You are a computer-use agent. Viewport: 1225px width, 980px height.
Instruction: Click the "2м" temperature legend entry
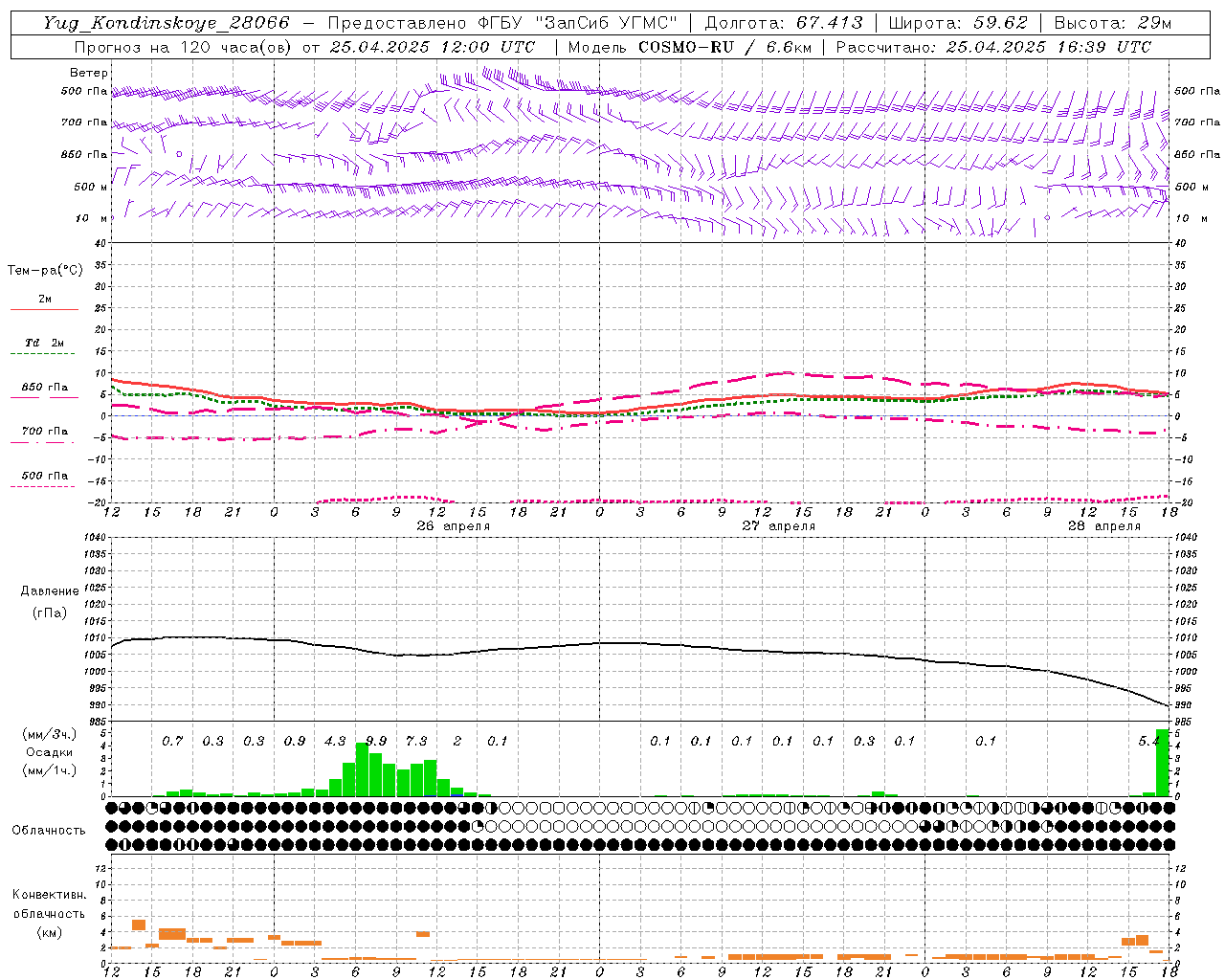point(45,300)
